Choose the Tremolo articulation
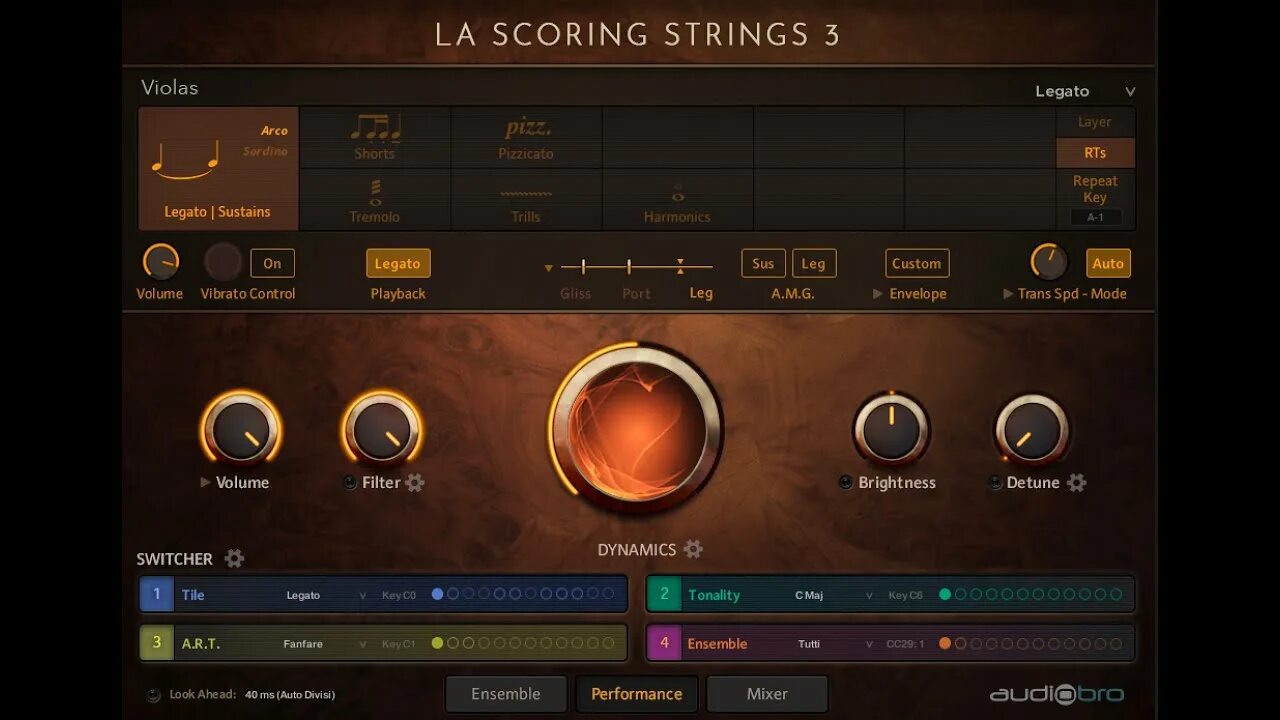Screen dimensions: 1280x720 click(x=375, y=200)
